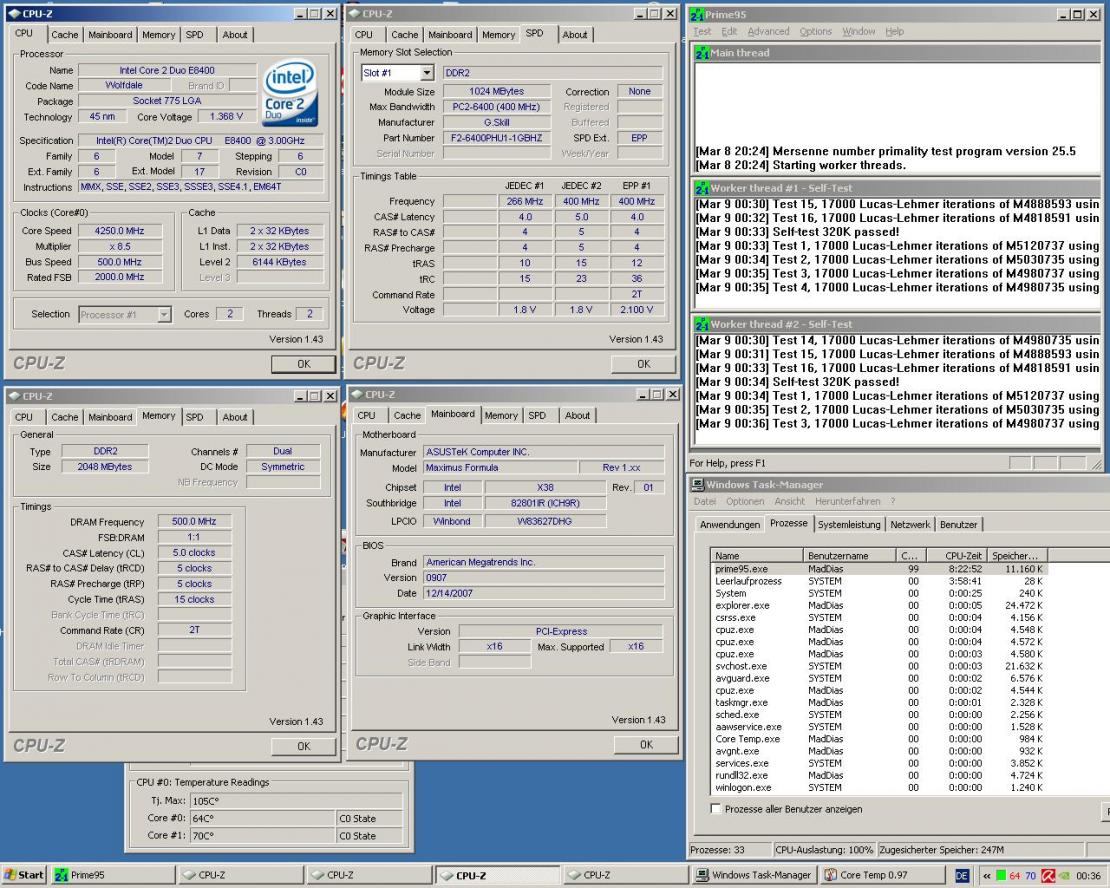The image size is (1110, 888).
Task: Open Herunterfahren menu in Task-Manager
Action: pyautogui.click(x=847, y=501)
